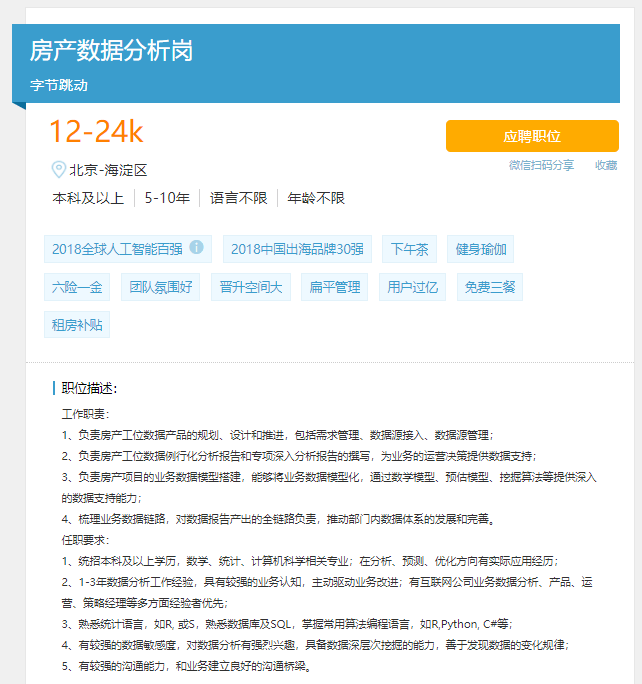
Task: Click the salary text 12-24k
Action: pyautogui.click(x=96, y=131)
